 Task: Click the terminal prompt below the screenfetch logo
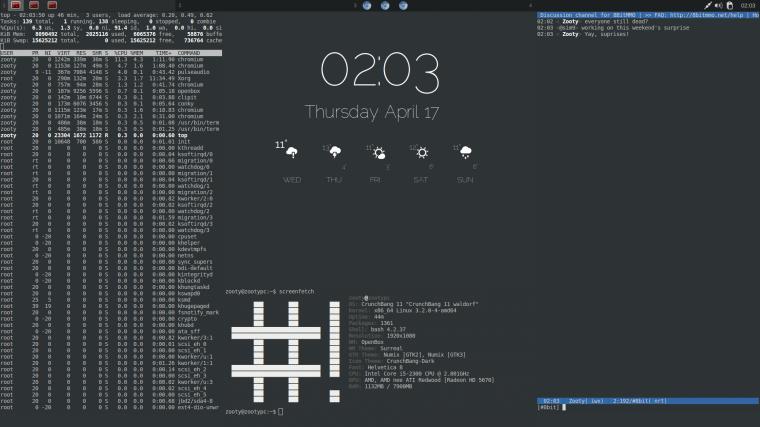[x=254, y=411]
